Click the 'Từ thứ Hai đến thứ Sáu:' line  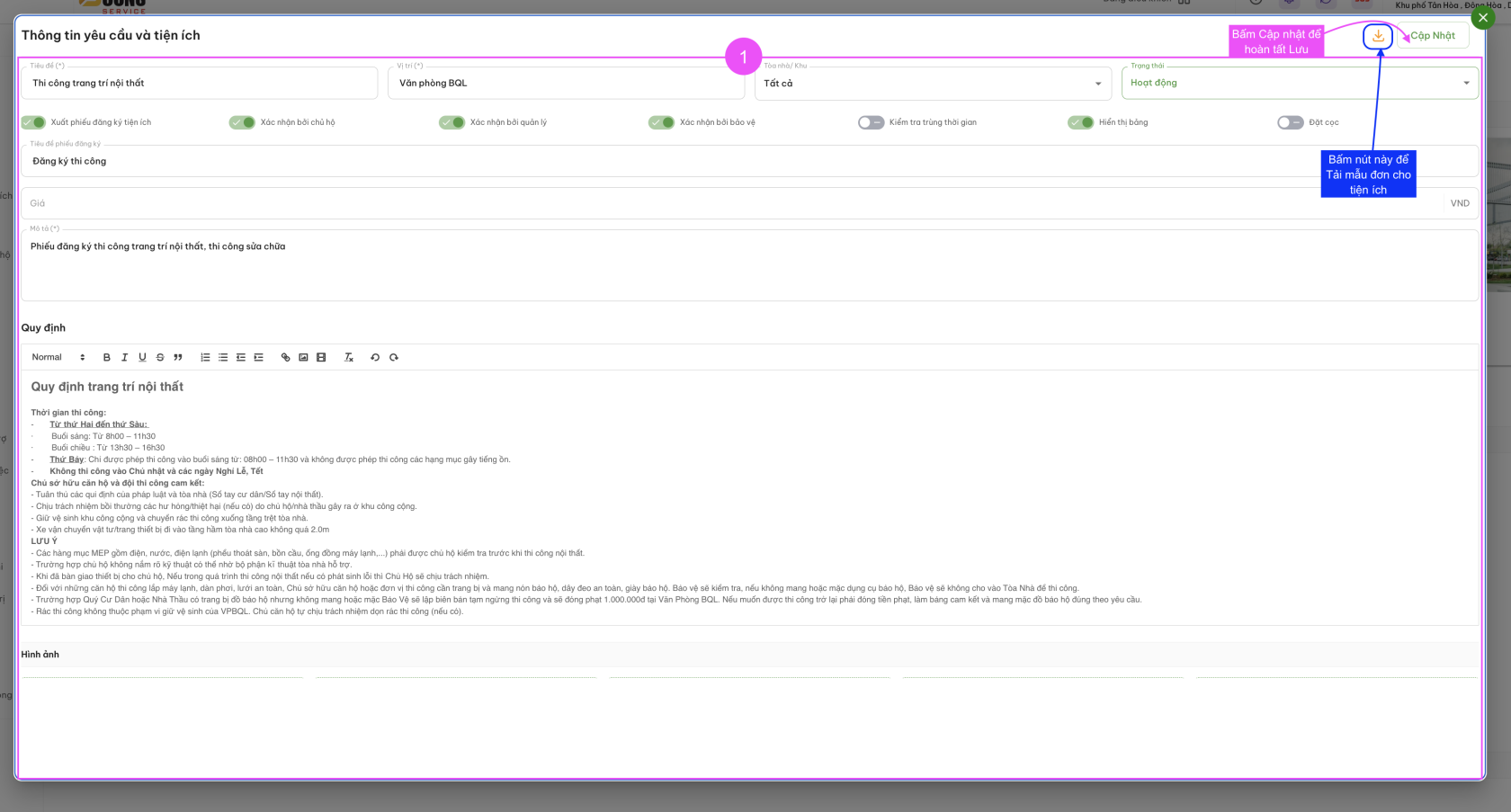(99, 424)
